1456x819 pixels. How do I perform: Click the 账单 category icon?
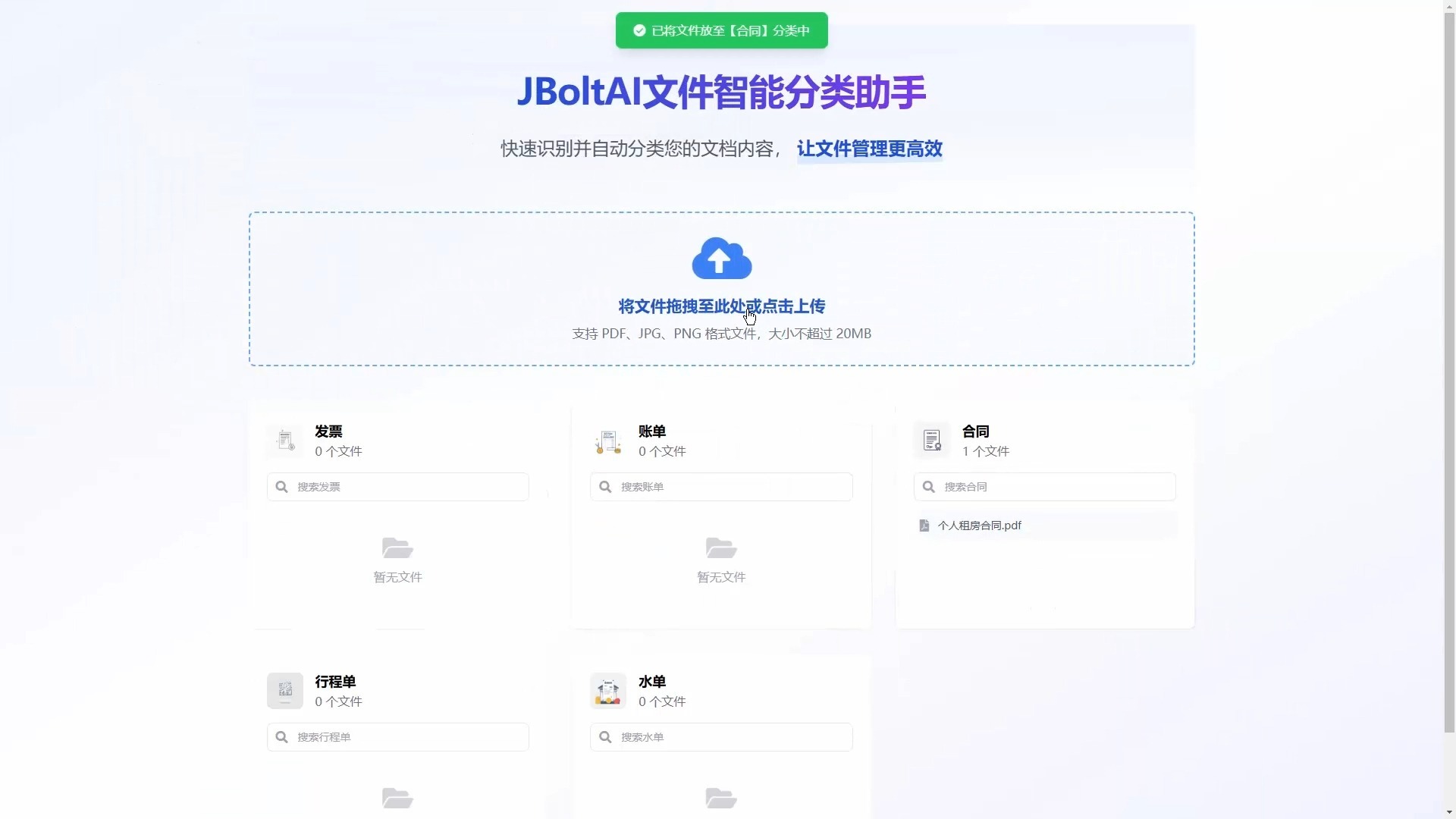[608, 441]
